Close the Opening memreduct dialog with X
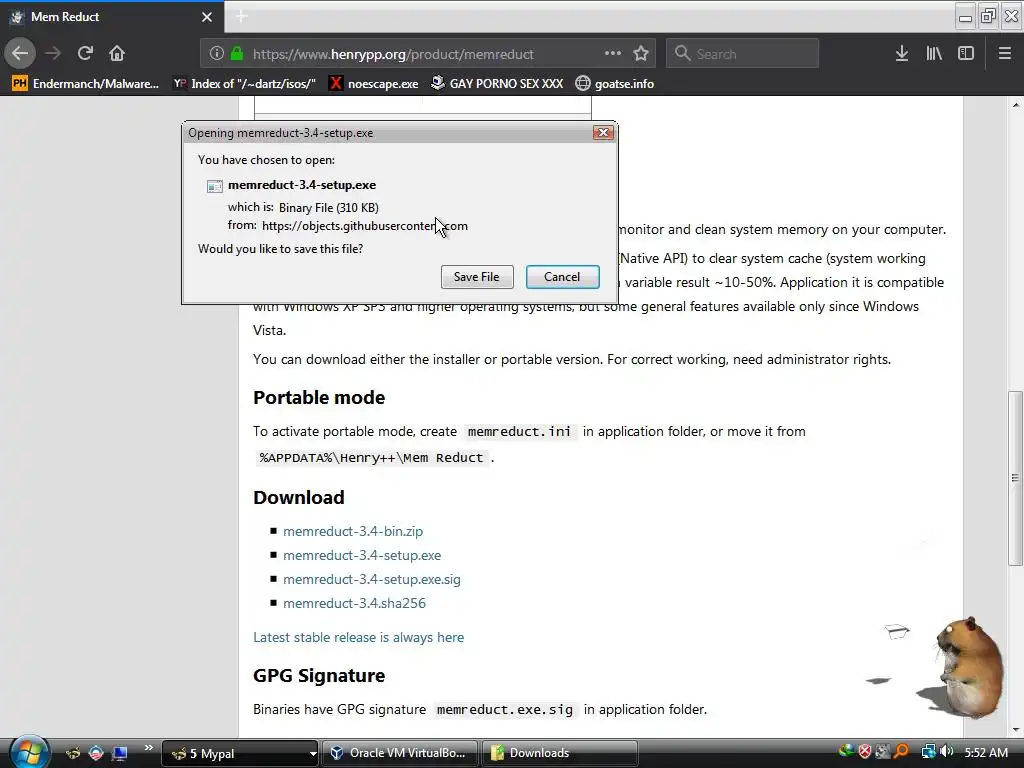 pyautogui.click(x=603, y=133)
